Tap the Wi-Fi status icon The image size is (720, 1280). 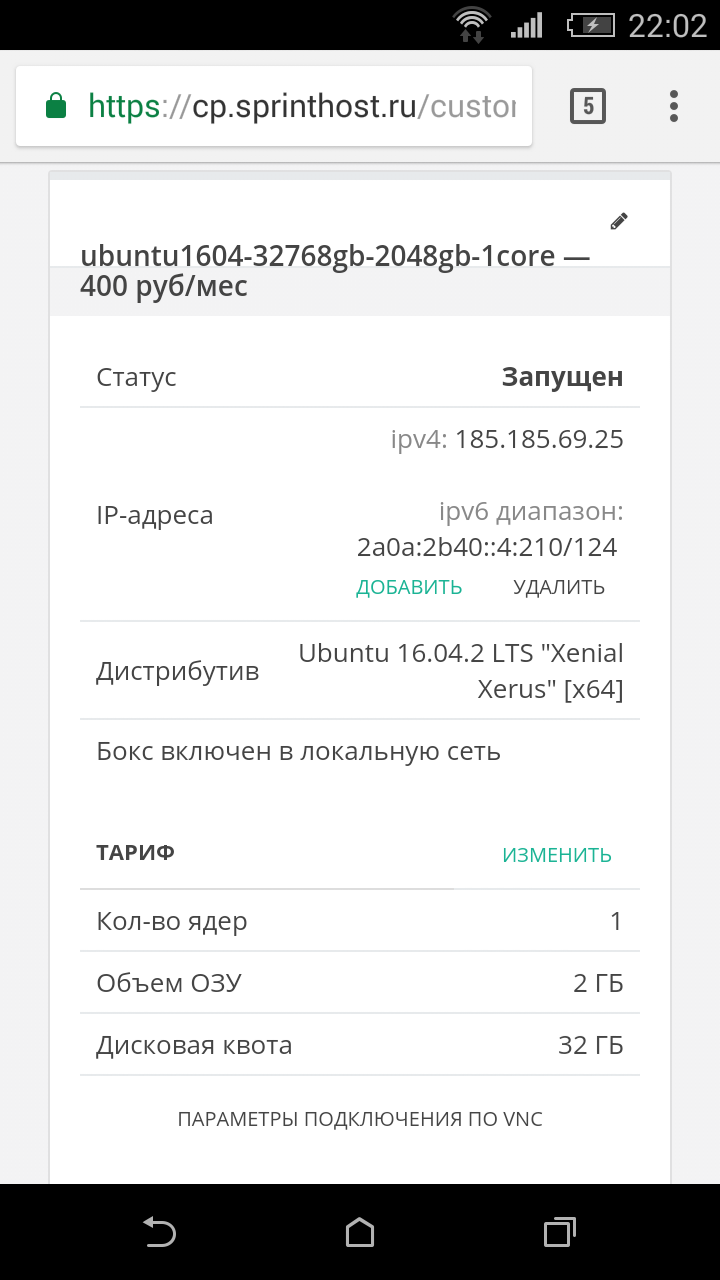470,24
